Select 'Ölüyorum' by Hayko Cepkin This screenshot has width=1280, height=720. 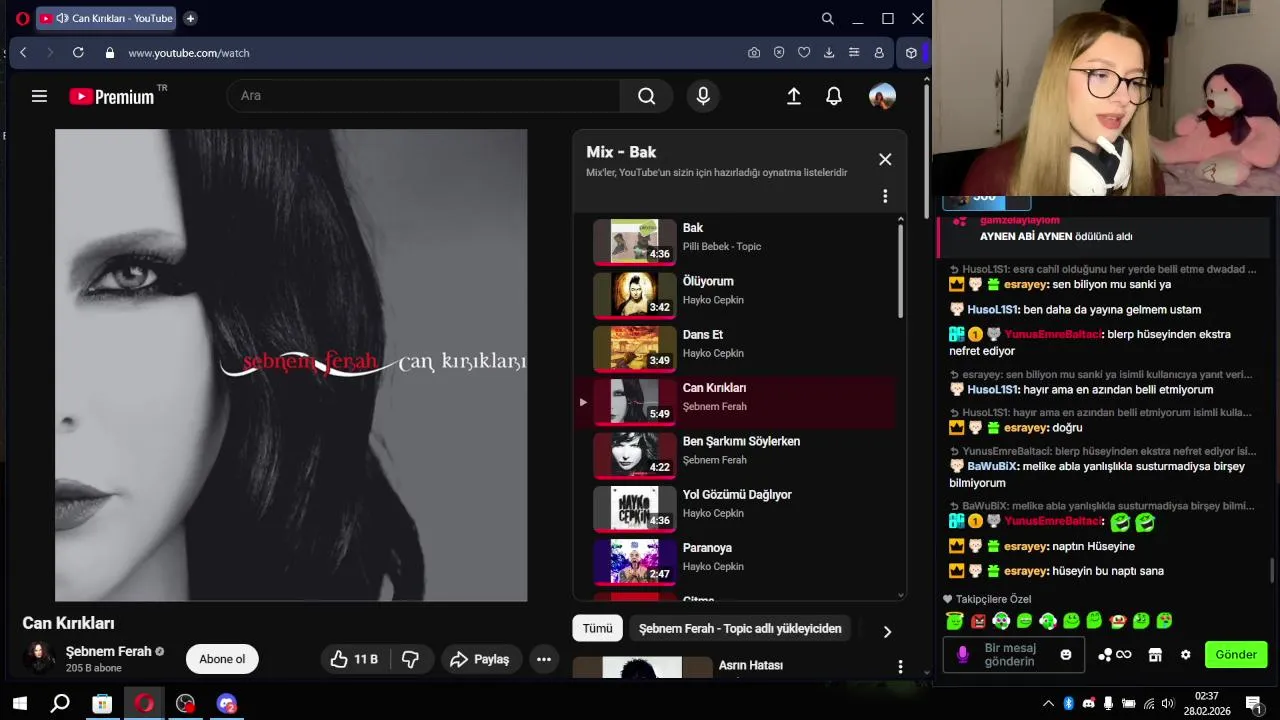coord(735,294)
